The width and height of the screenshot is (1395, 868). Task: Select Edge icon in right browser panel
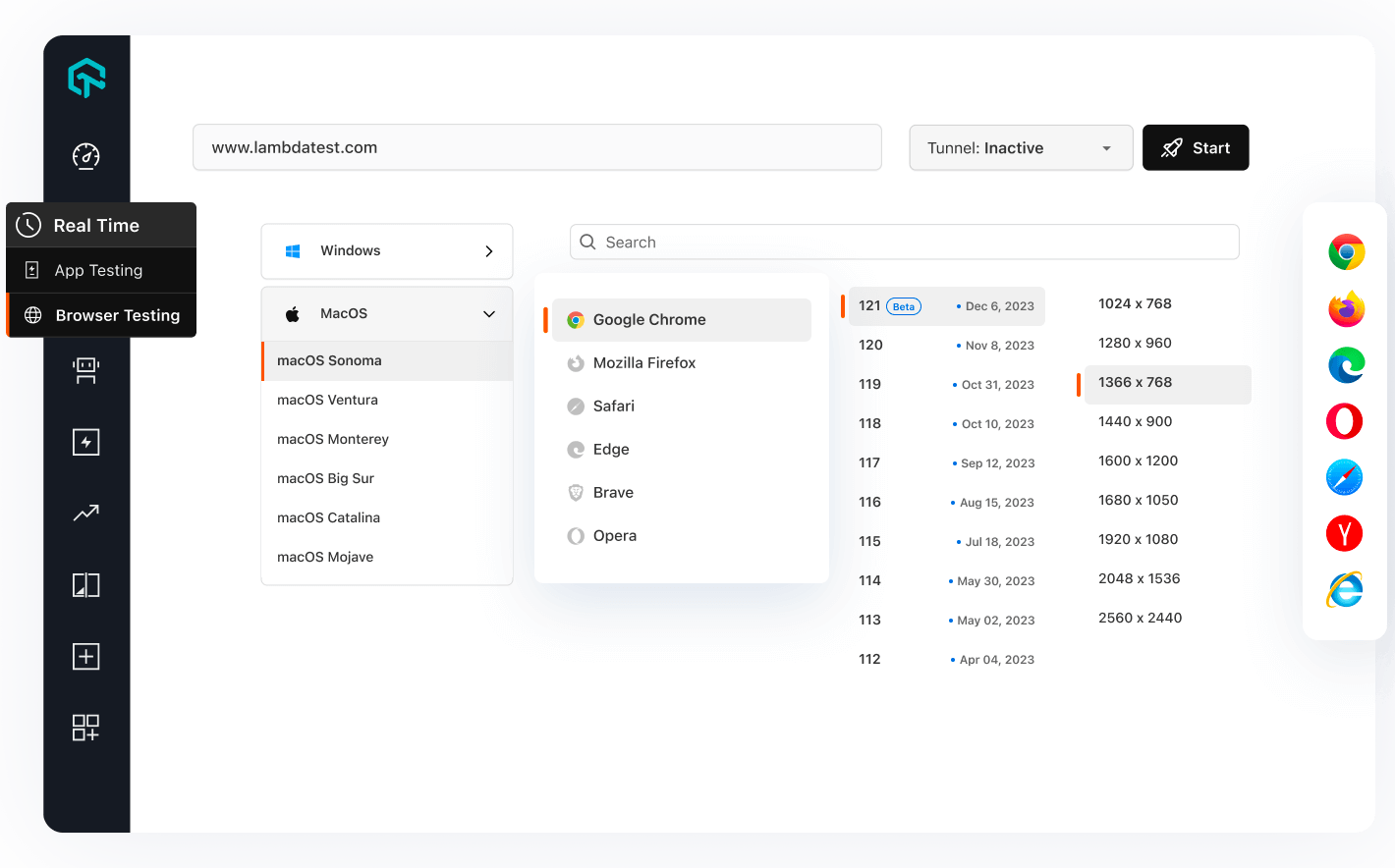point(1346,365)
